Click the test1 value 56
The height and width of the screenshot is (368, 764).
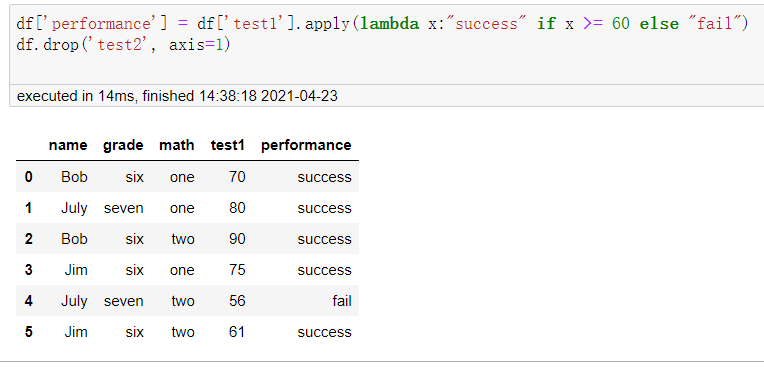click(x=237, y=301)
